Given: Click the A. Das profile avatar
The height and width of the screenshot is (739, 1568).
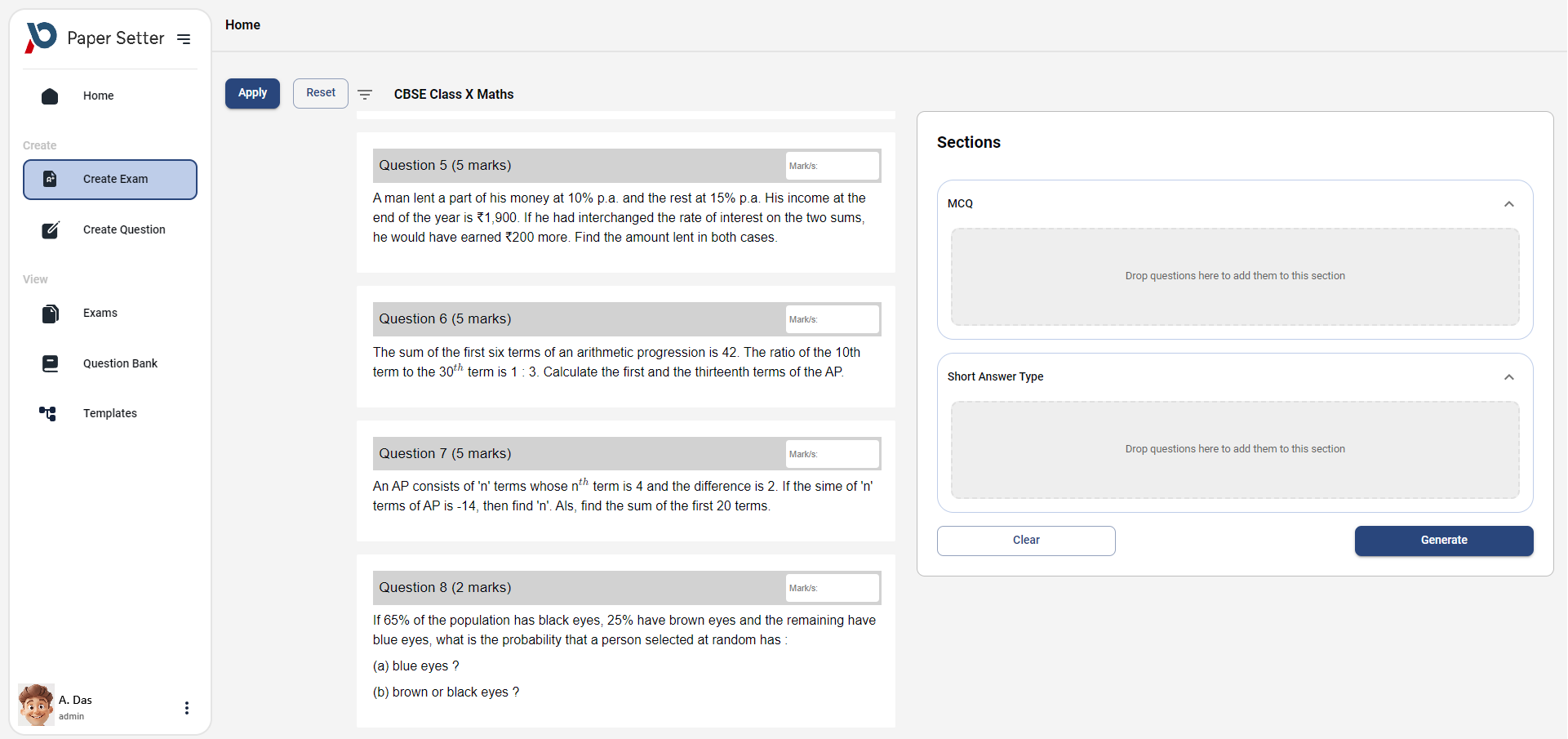Looking at the screenshot, I should click(36, 706).
